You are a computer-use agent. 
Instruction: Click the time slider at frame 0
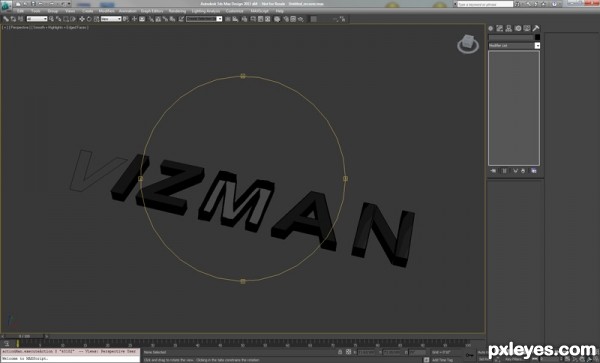pyautogui.click(x=24, y=336)
